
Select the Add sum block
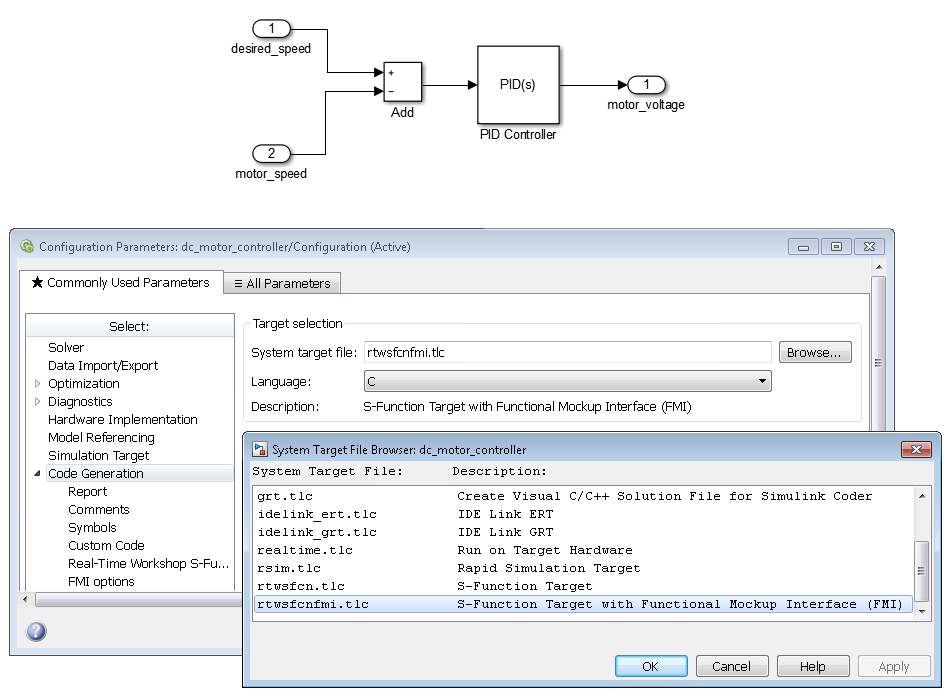click(402, 82)
